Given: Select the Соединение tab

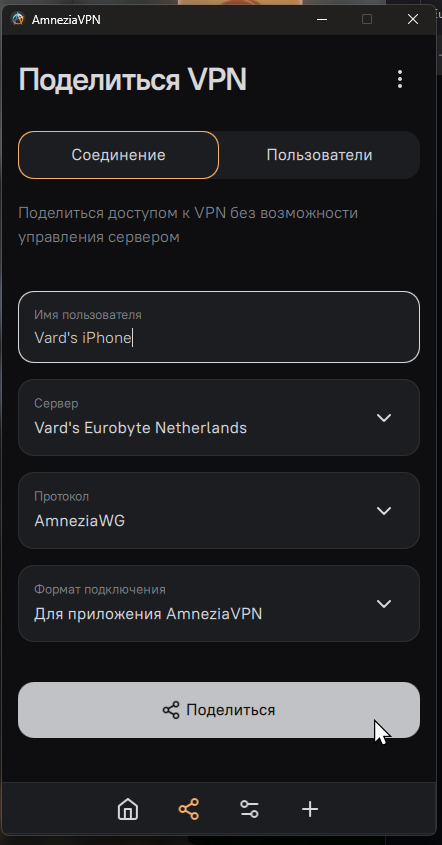Looking at the screenshot, I should 119,155.
